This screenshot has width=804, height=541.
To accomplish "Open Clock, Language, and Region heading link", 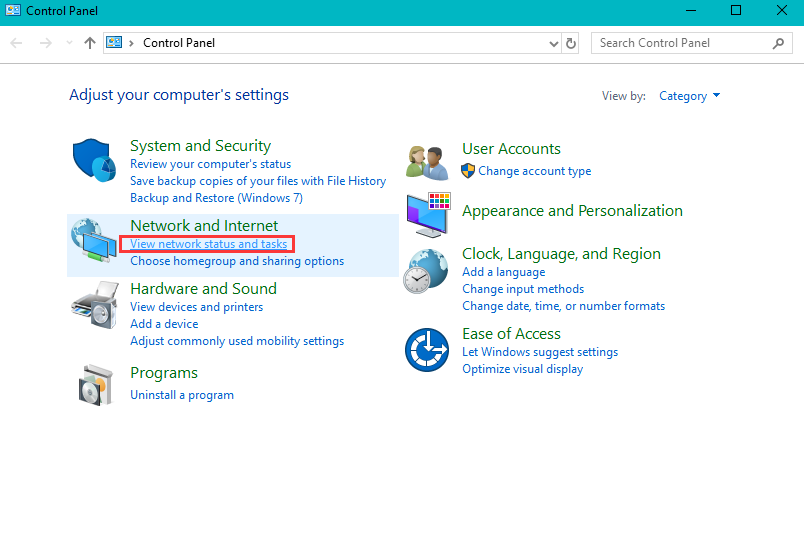I will pyautogui.click(x=561, y=254).
